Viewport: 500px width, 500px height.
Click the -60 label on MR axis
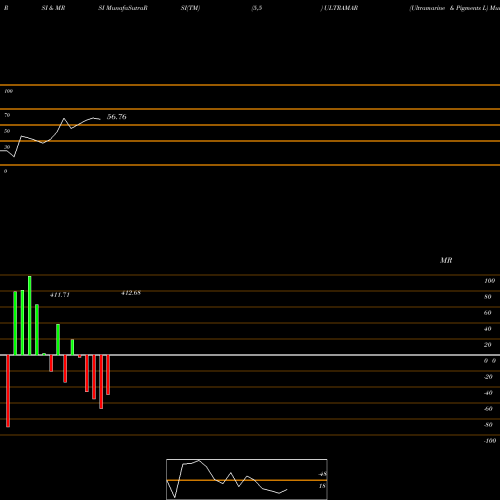[x=488, y=409]
